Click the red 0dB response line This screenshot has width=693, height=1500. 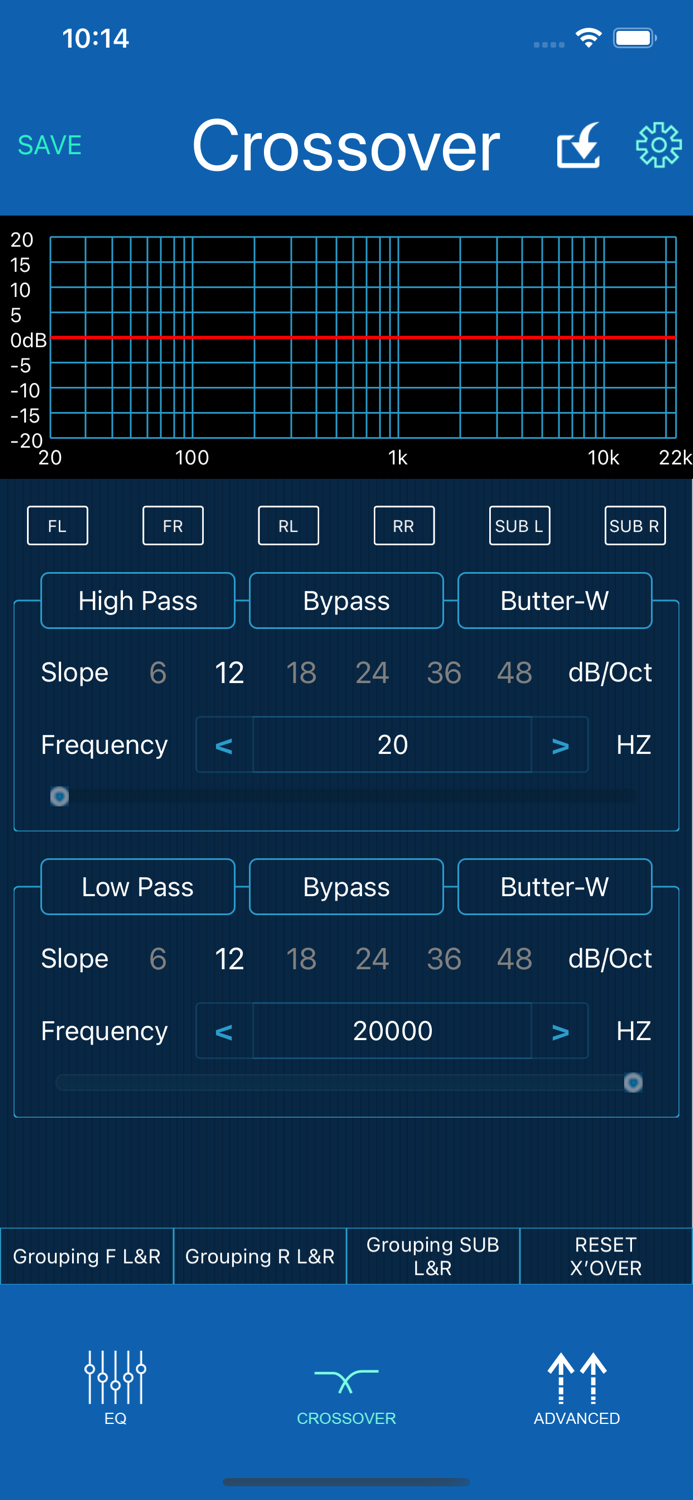(363, 338)
